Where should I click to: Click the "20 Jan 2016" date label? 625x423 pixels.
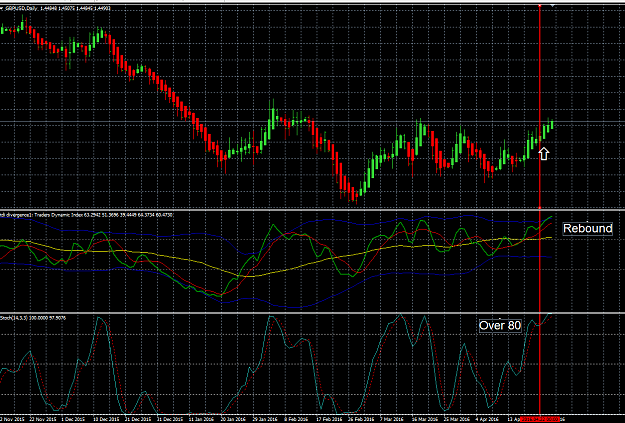tap(233, 419)
